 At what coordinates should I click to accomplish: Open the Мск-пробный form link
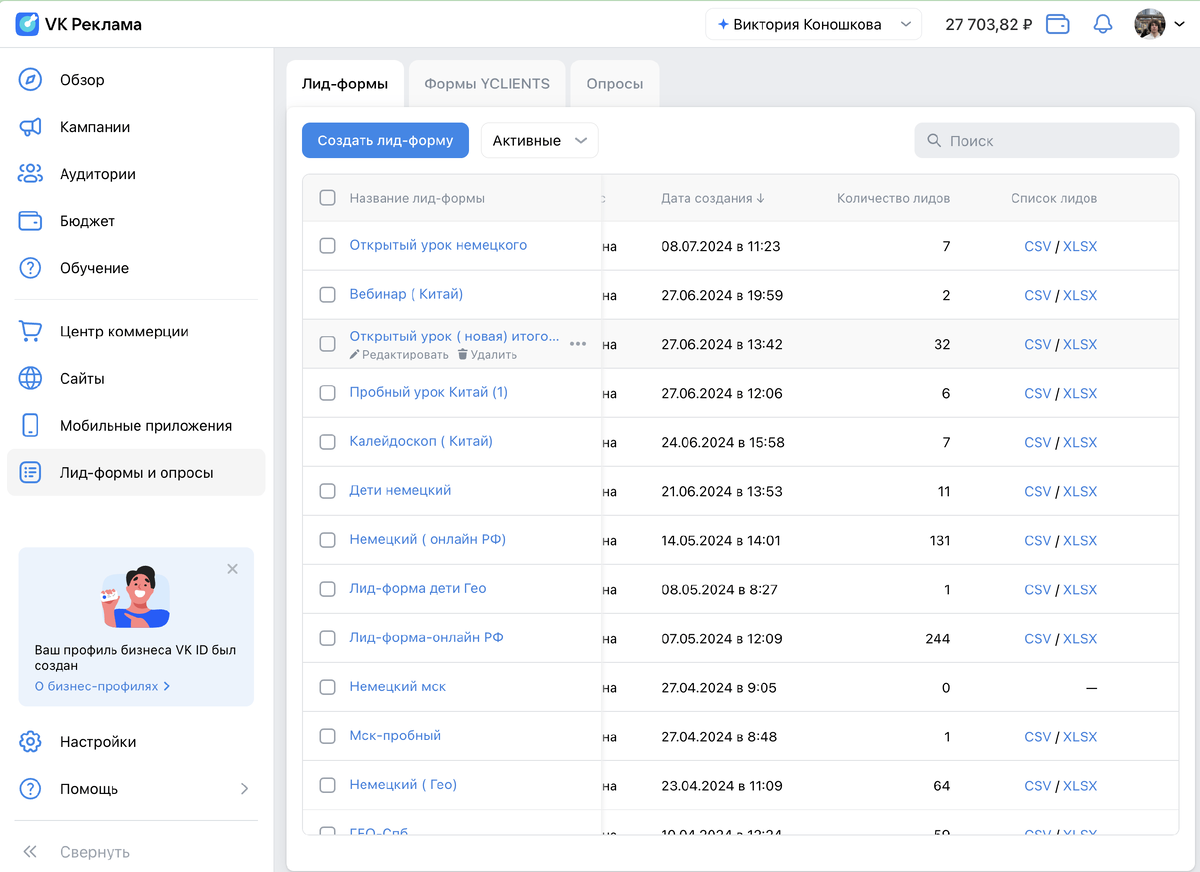pos(395,735)
